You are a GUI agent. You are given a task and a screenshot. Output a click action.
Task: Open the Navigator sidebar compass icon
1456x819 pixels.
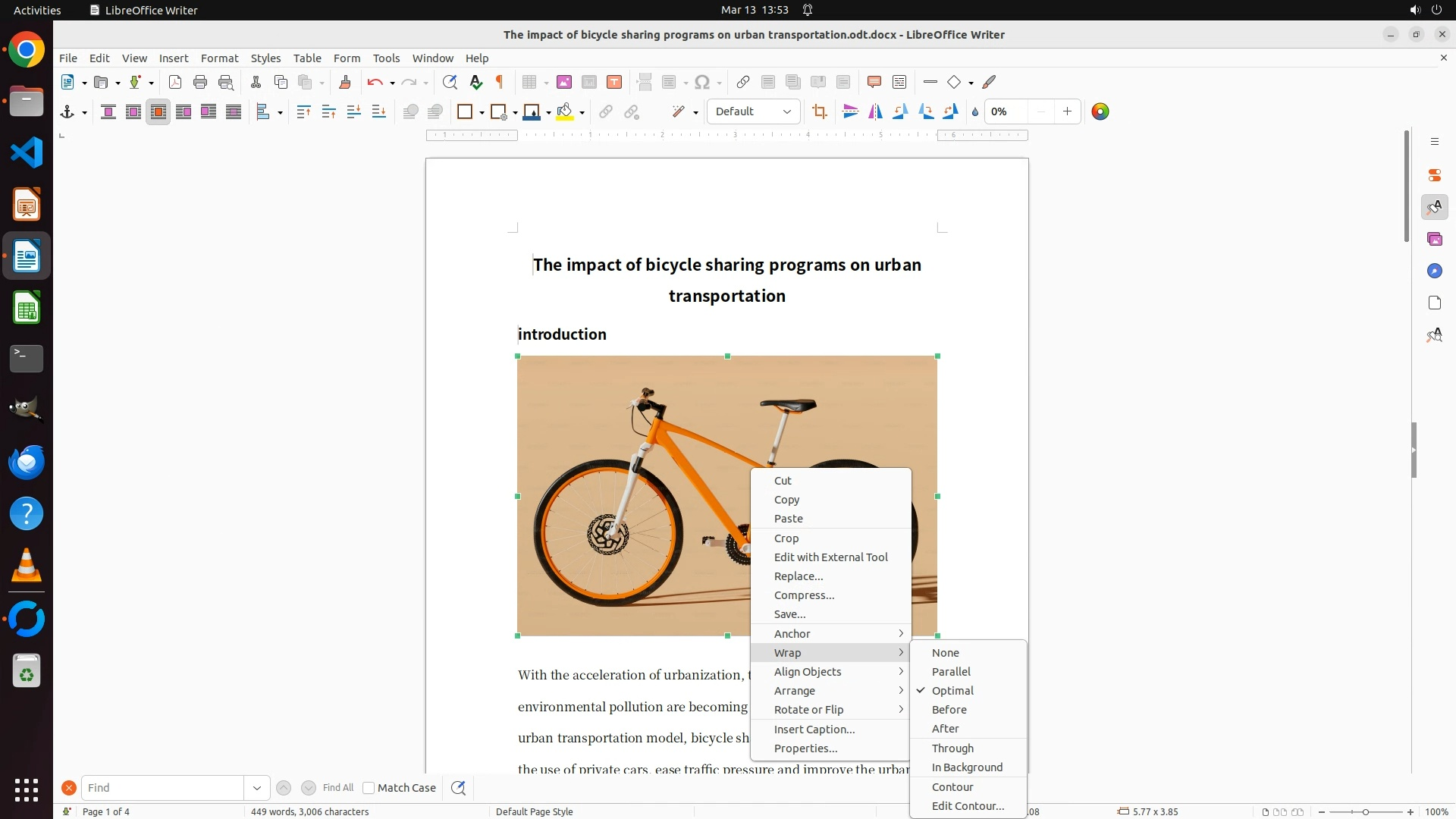1434,271
